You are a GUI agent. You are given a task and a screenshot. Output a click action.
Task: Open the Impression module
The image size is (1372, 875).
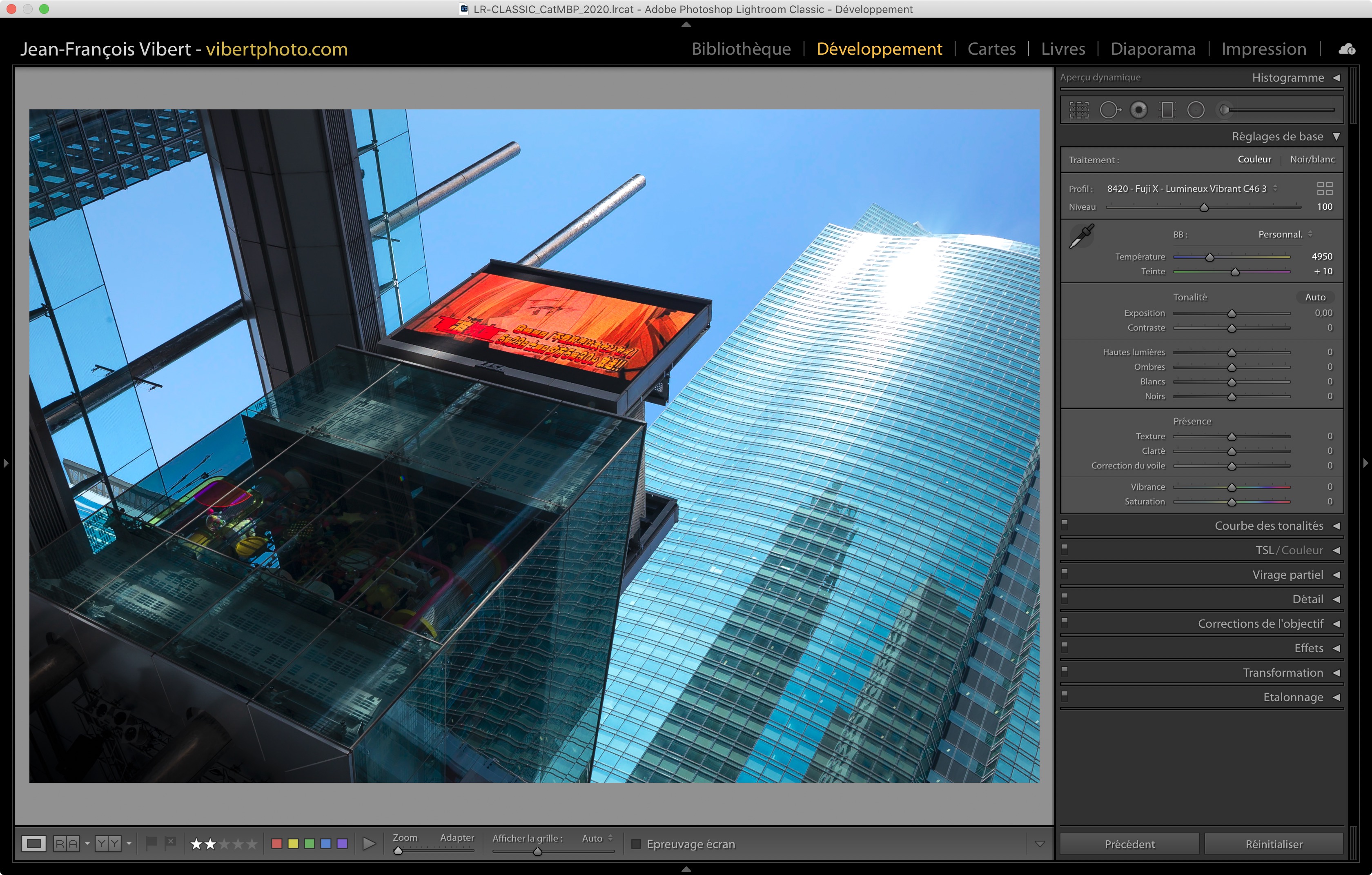[1263, 49]
